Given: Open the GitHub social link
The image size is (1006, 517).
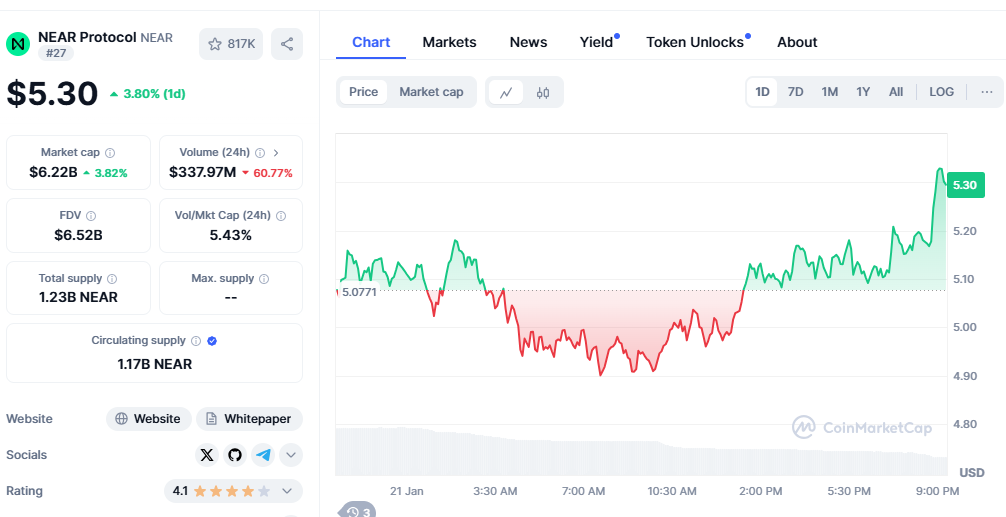Looking at the screenshot, I should point(235,455).
